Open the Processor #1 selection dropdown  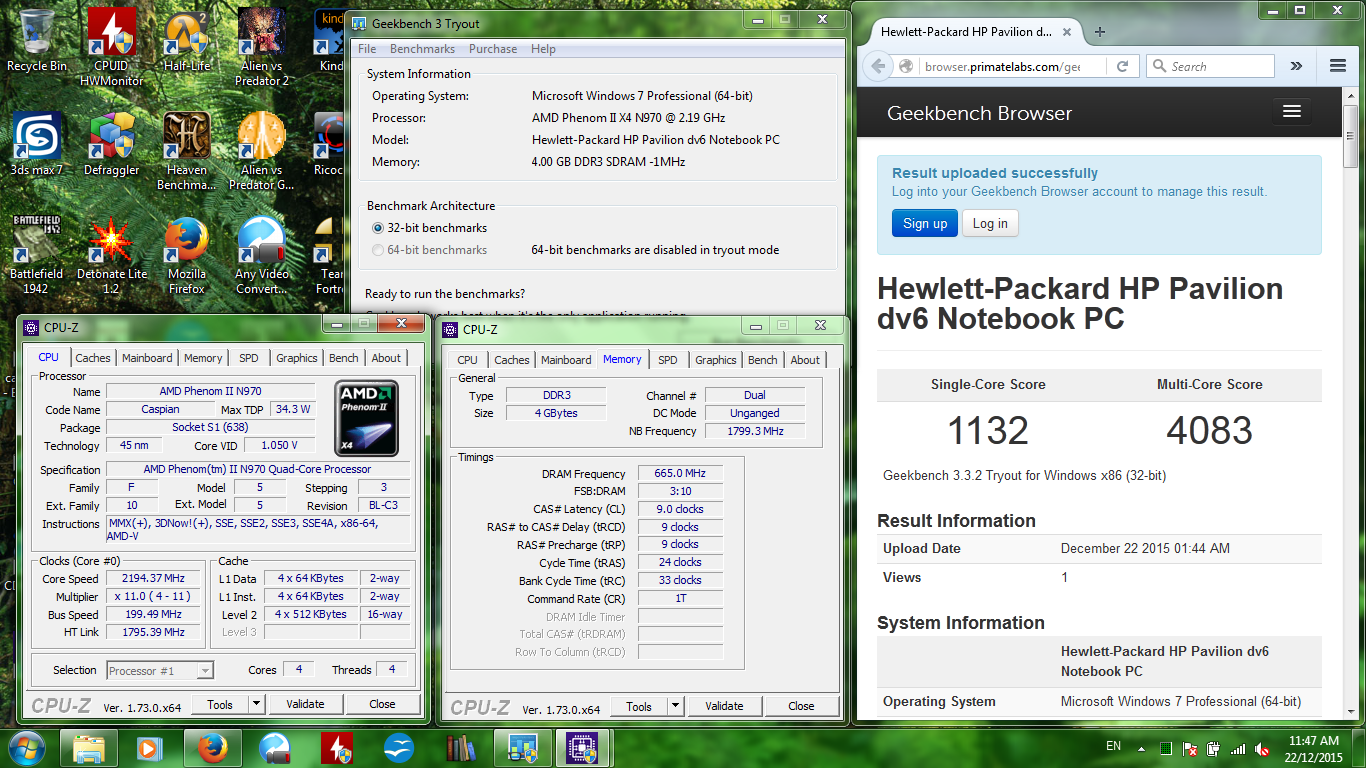pyautogui.click(x=160, y=670)
